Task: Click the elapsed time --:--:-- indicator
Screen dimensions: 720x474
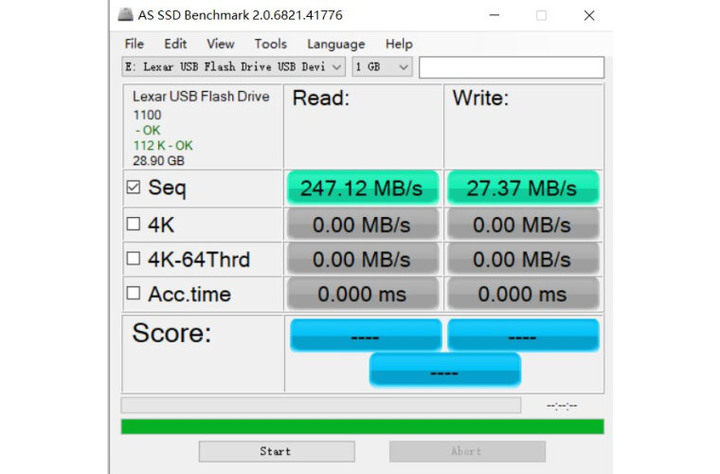Action: pyautogui.click(x=562, y=406)
